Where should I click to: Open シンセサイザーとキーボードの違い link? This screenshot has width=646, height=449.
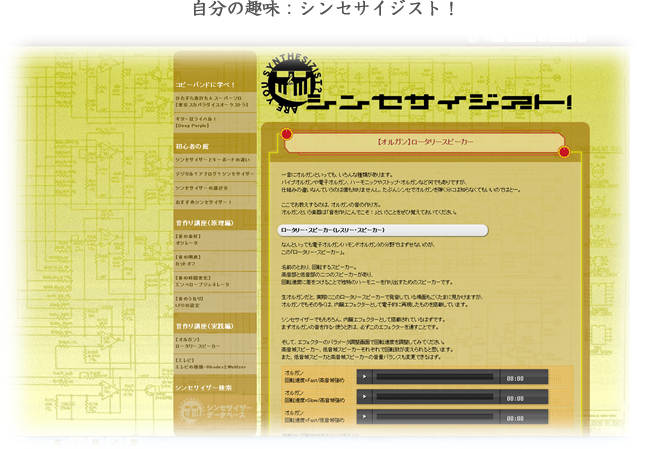coord(212,160)
